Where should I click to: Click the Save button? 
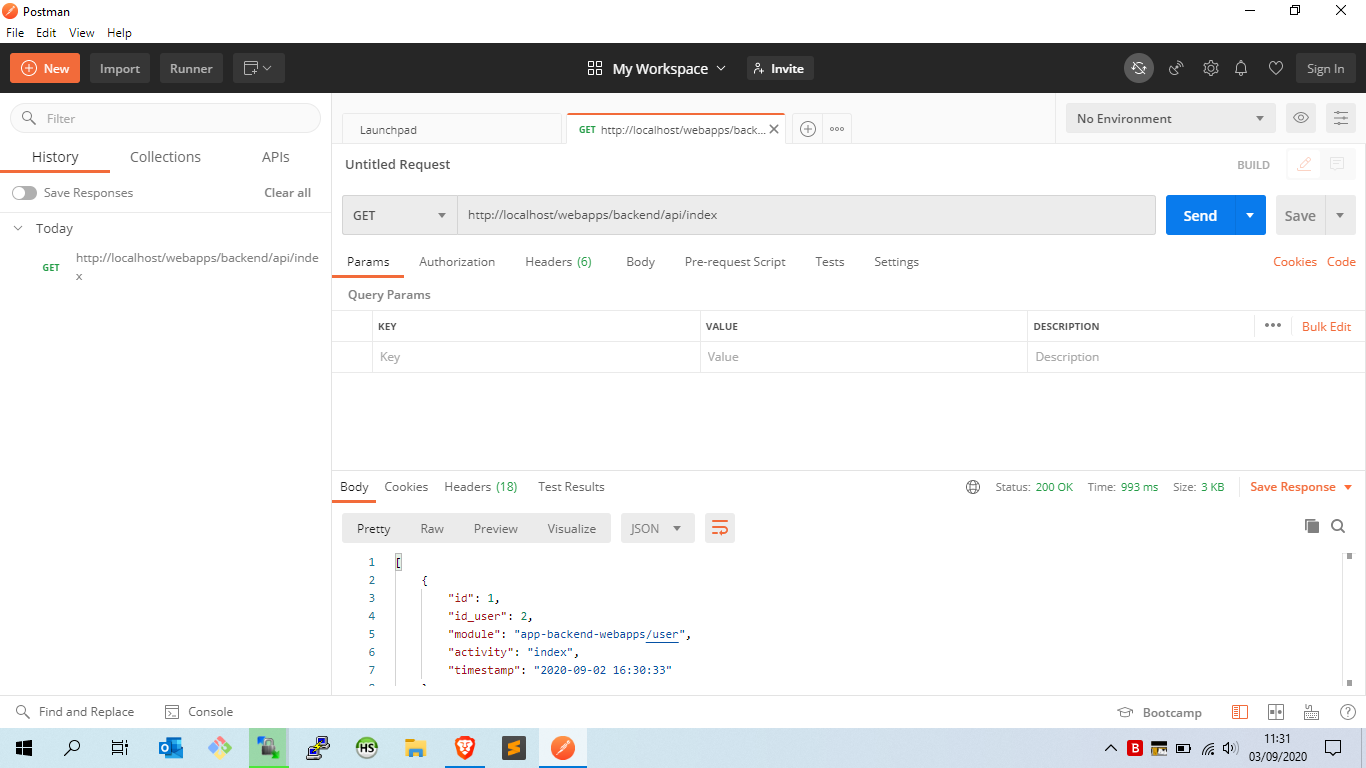[x=1300, y=215]
